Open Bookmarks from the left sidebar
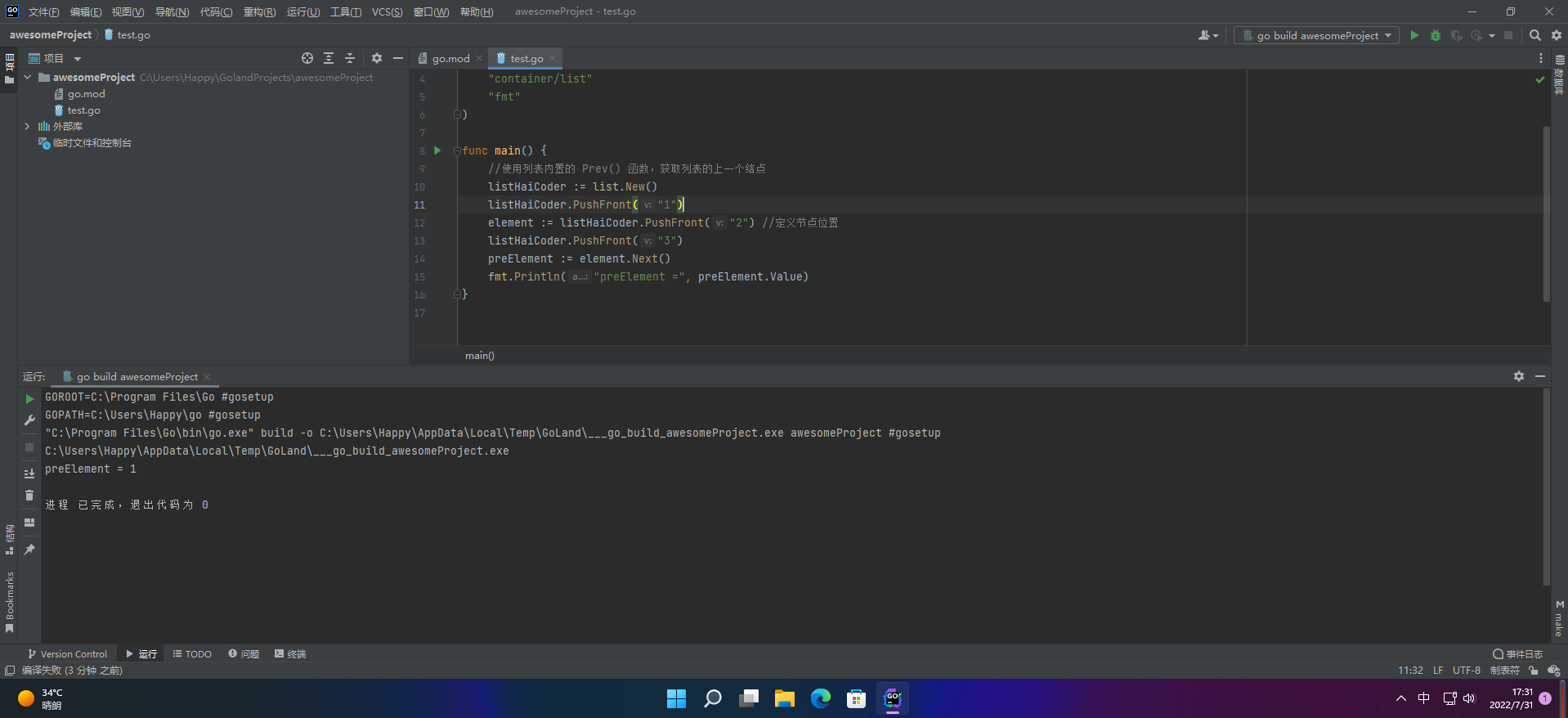The height and width of the screenshot is (718, 1568). pyautogui.click(x=10, y=602)
